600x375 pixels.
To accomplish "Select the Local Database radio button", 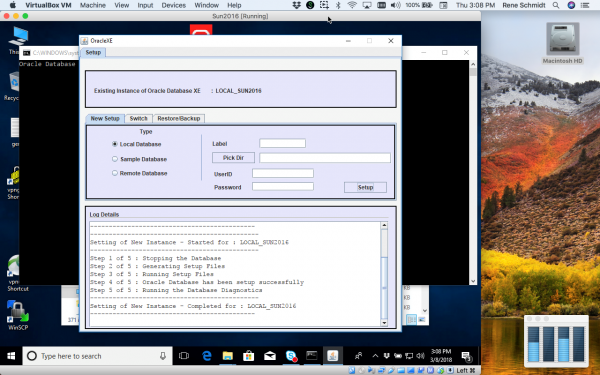I will point(115,144).
